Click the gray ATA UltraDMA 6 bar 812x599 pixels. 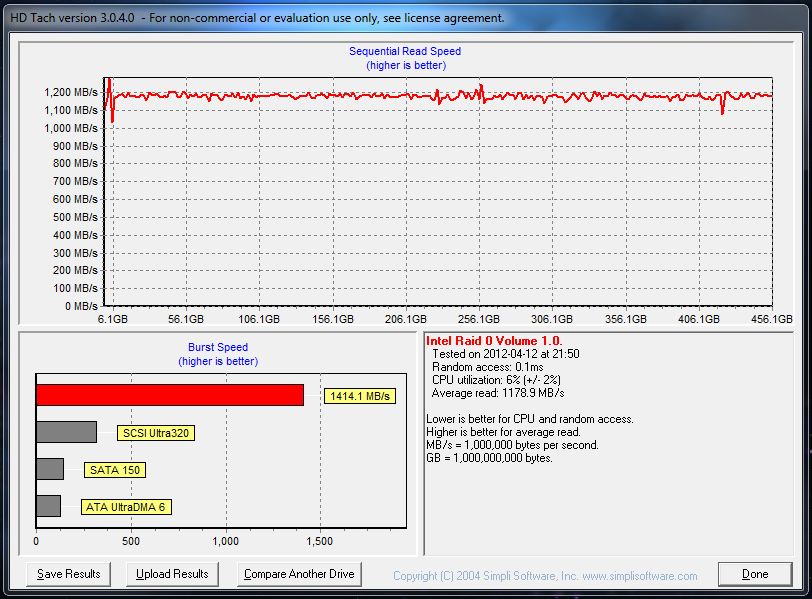pos(48,506)
